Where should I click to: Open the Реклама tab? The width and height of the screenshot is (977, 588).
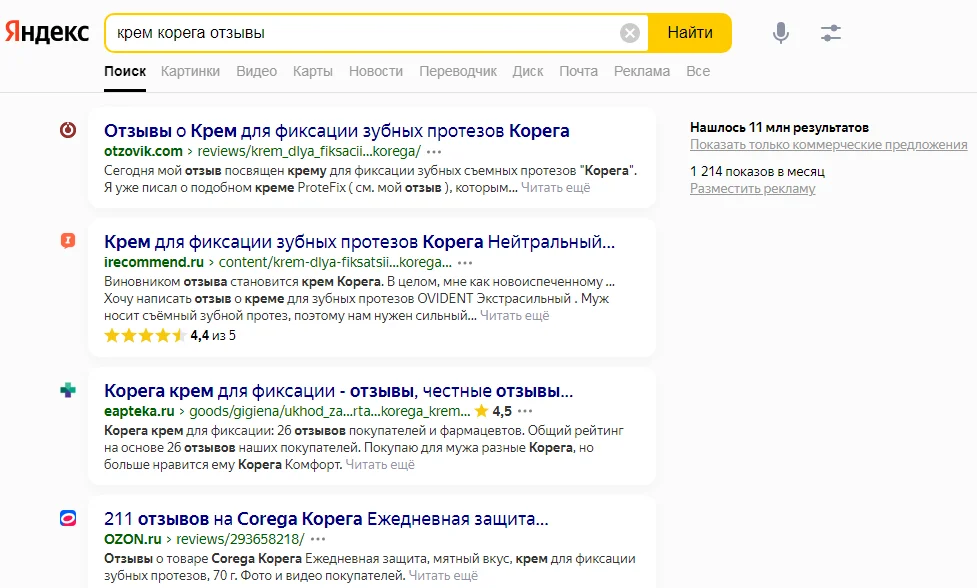tap(642, 72)
